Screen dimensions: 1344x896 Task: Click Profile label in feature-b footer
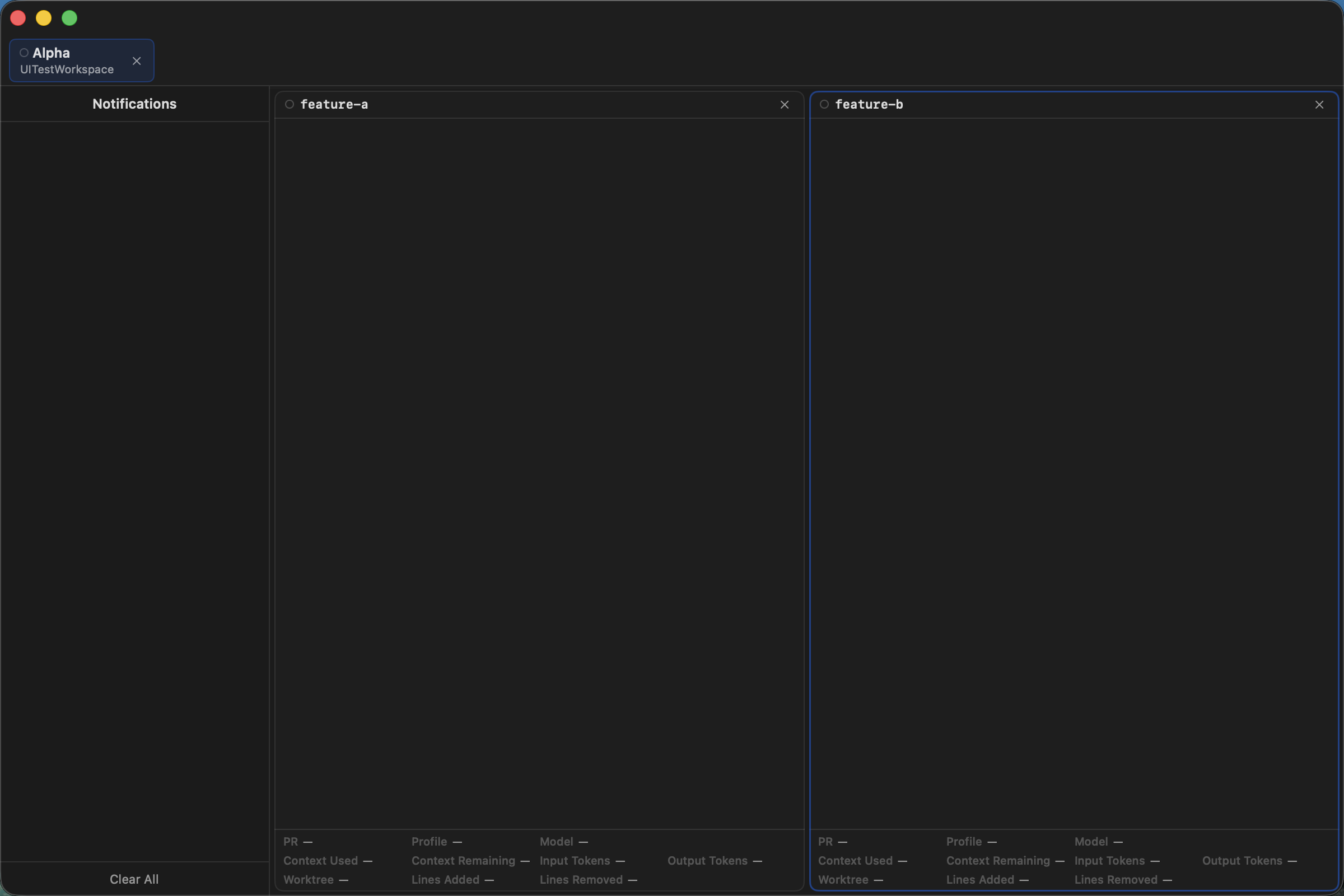[964, 842]
